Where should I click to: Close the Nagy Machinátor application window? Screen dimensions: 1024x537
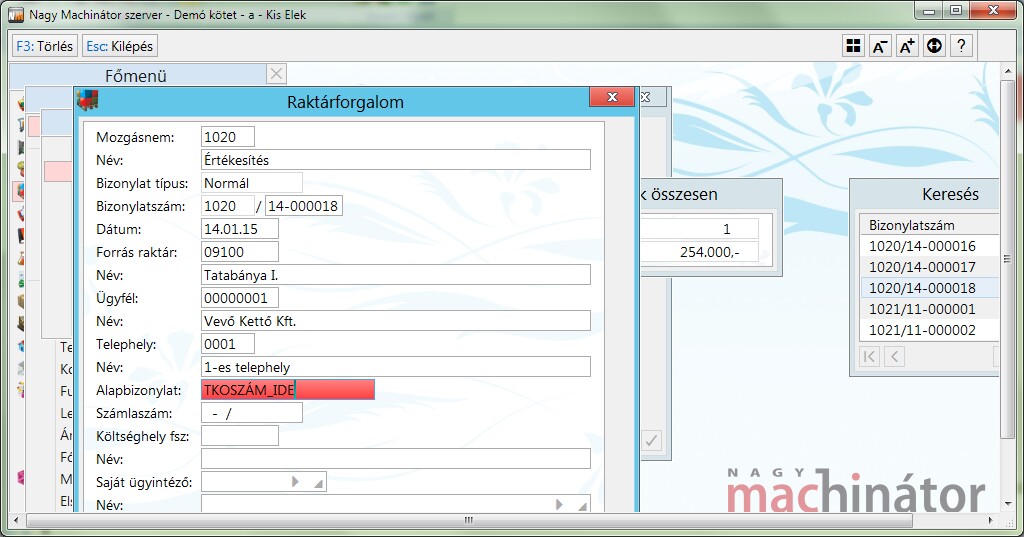[x=993, y=11]
